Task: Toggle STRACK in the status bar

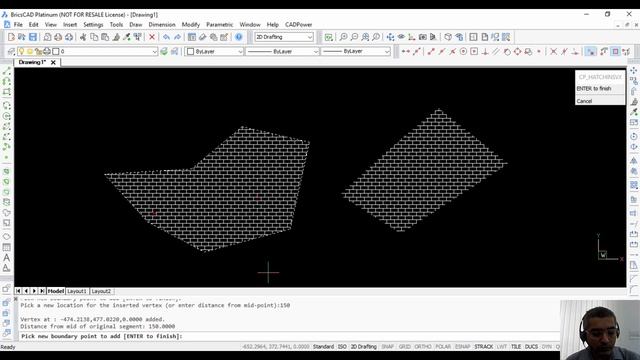Action: point(484,347)
